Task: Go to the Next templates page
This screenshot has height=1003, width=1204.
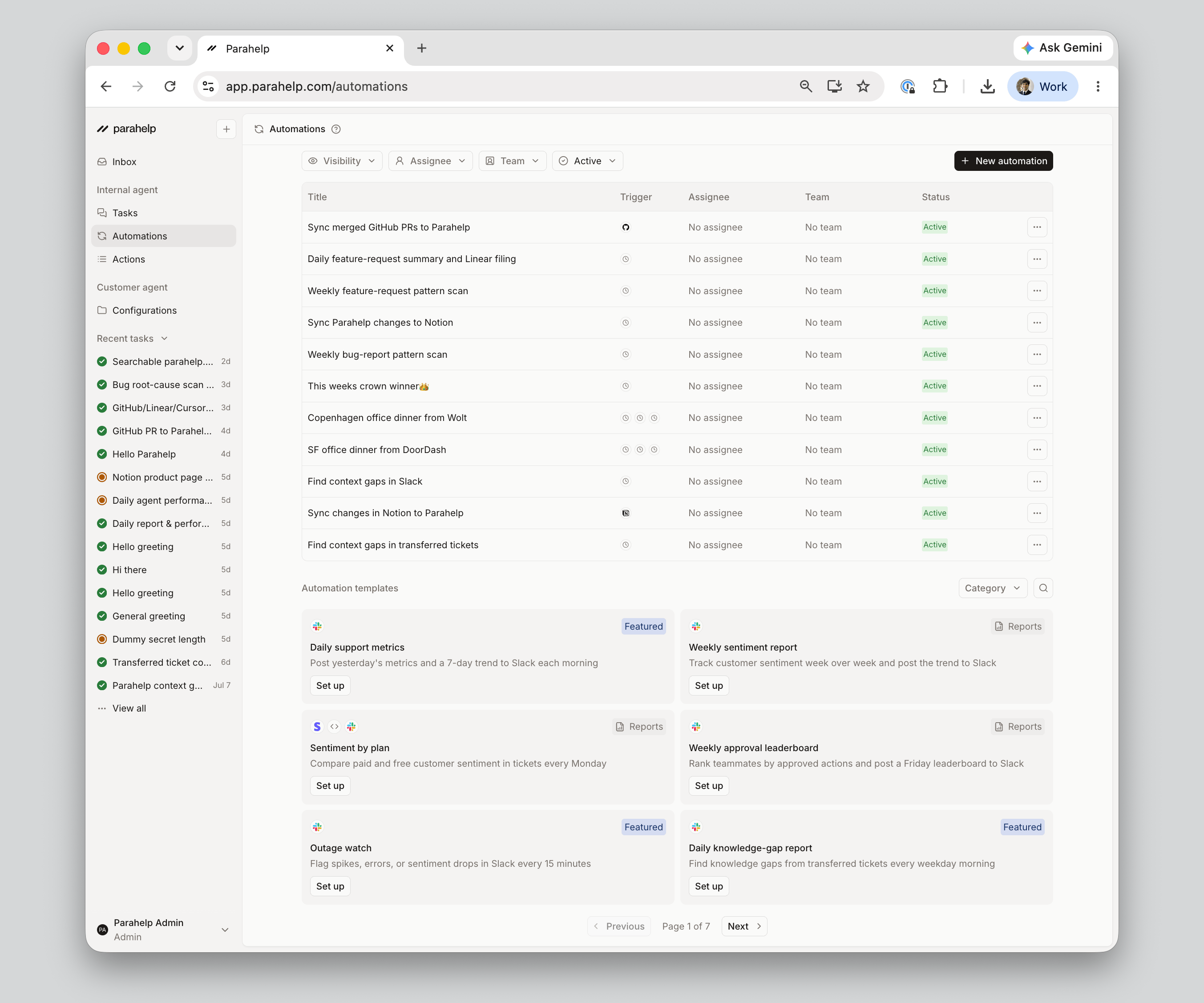Action: [x=744, y=926]
